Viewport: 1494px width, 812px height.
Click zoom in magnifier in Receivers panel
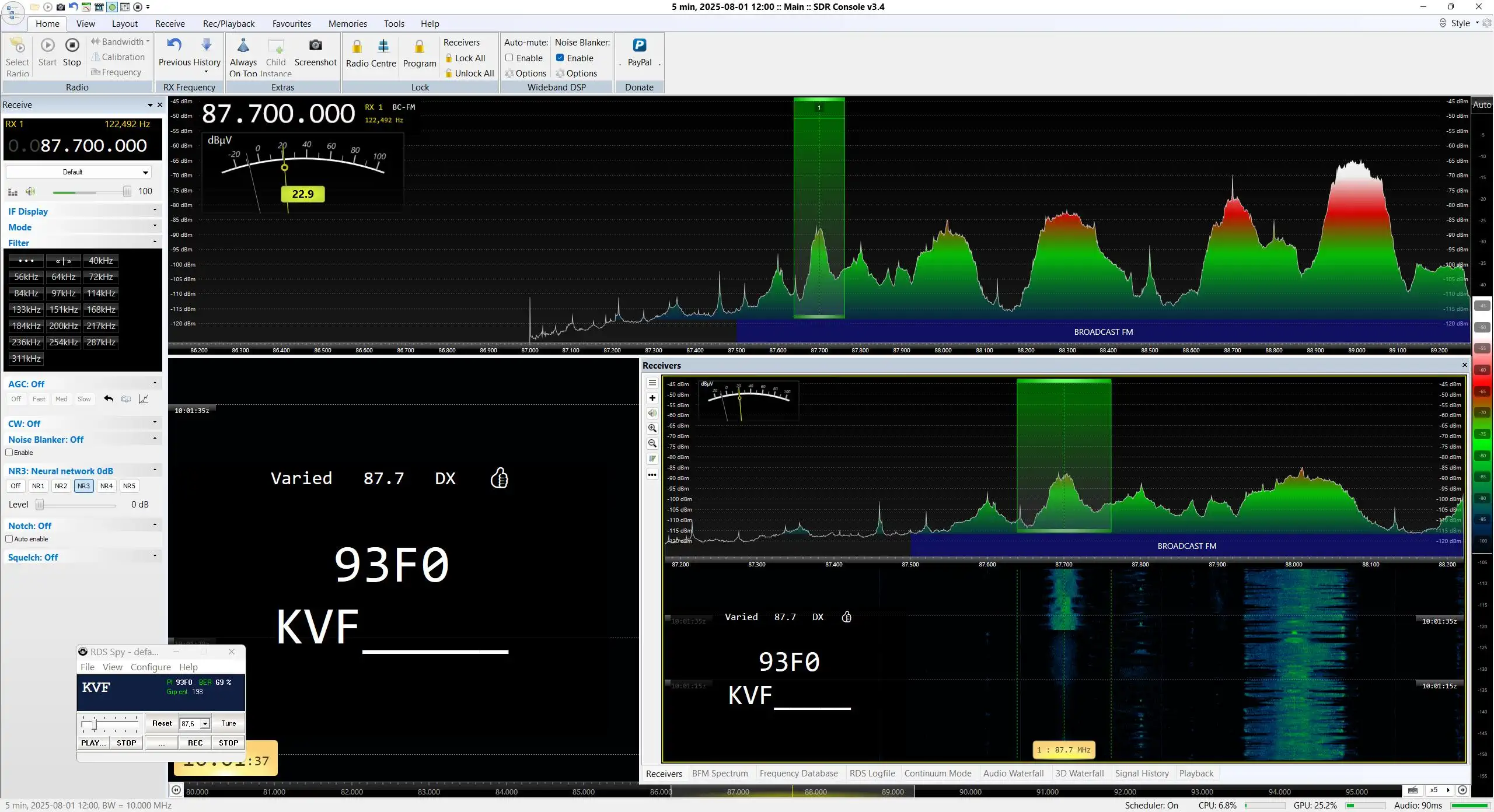tap(652, 428)
